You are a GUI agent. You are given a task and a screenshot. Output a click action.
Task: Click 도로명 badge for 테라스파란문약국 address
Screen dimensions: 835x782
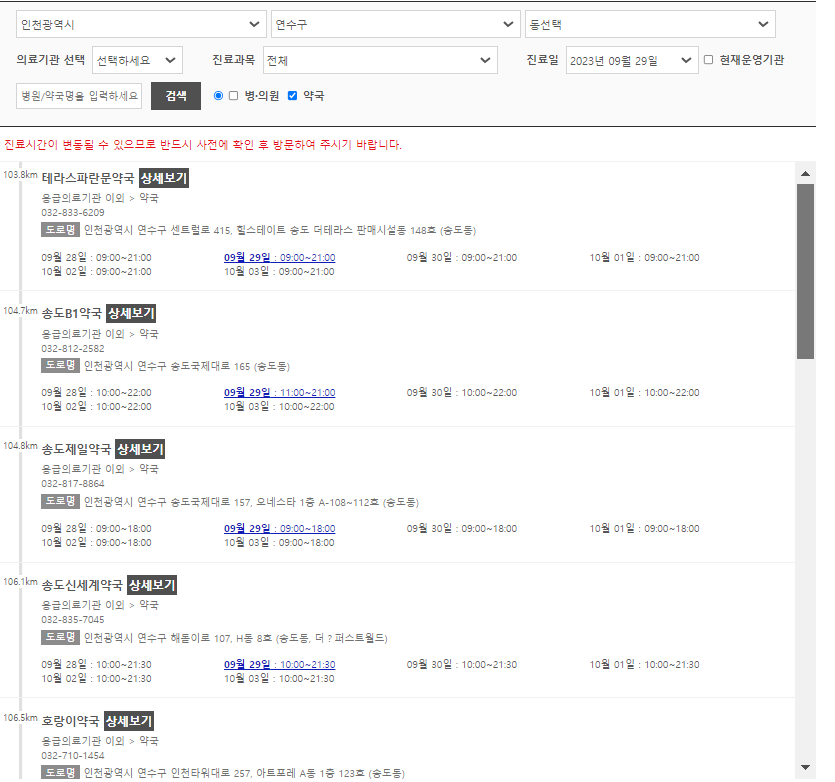click(x=60, y=230)
